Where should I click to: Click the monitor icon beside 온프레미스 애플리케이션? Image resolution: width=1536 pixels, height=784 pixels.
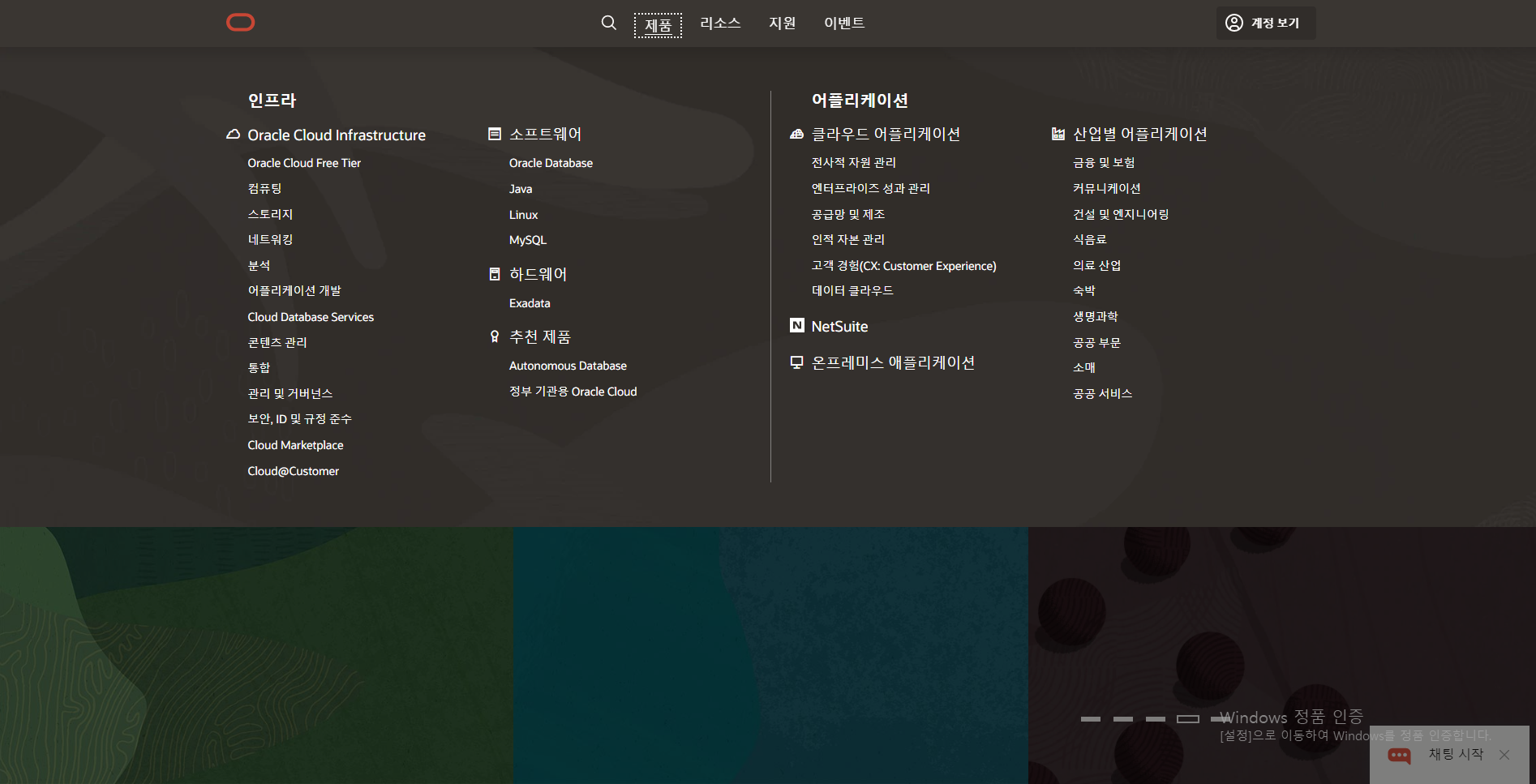click(x=797, y=362)
